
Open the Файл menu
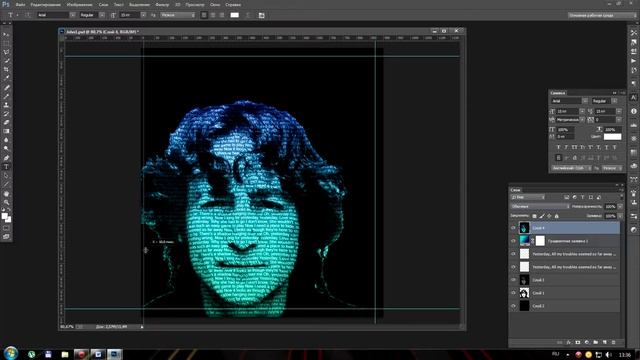pyautogui.click(x=20, y=4)
